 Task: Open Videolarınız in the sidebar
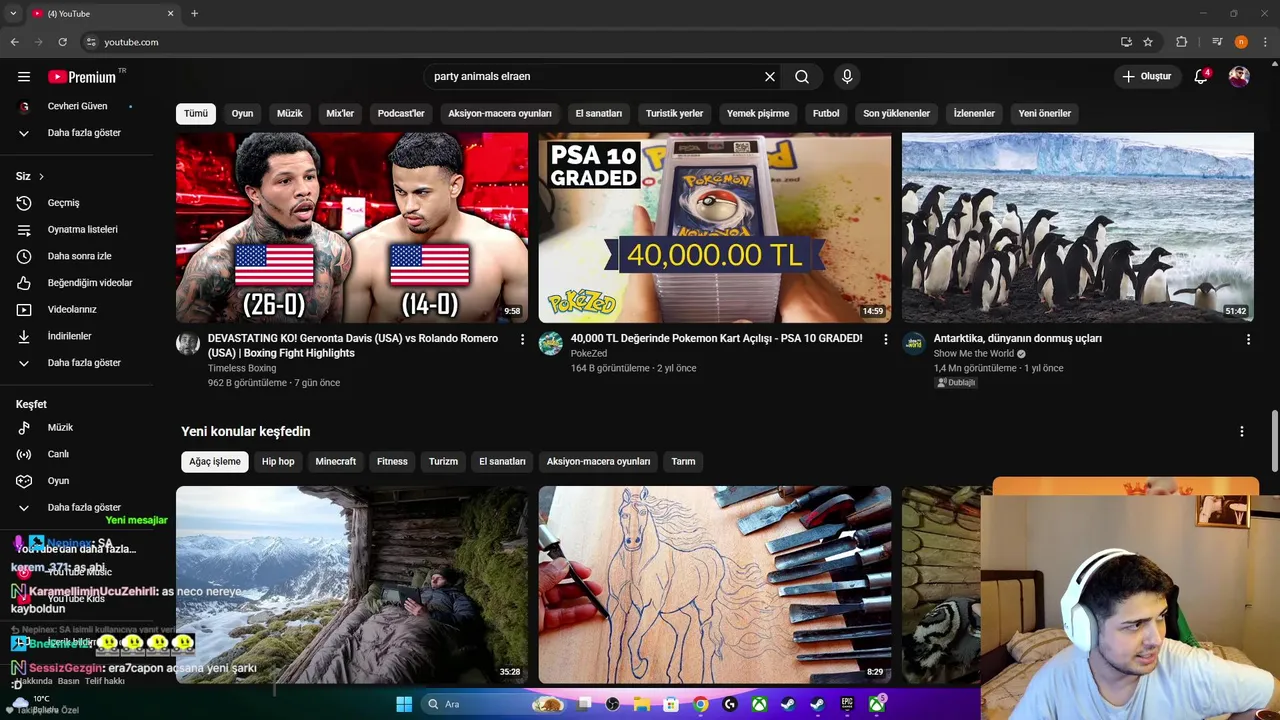77,310
